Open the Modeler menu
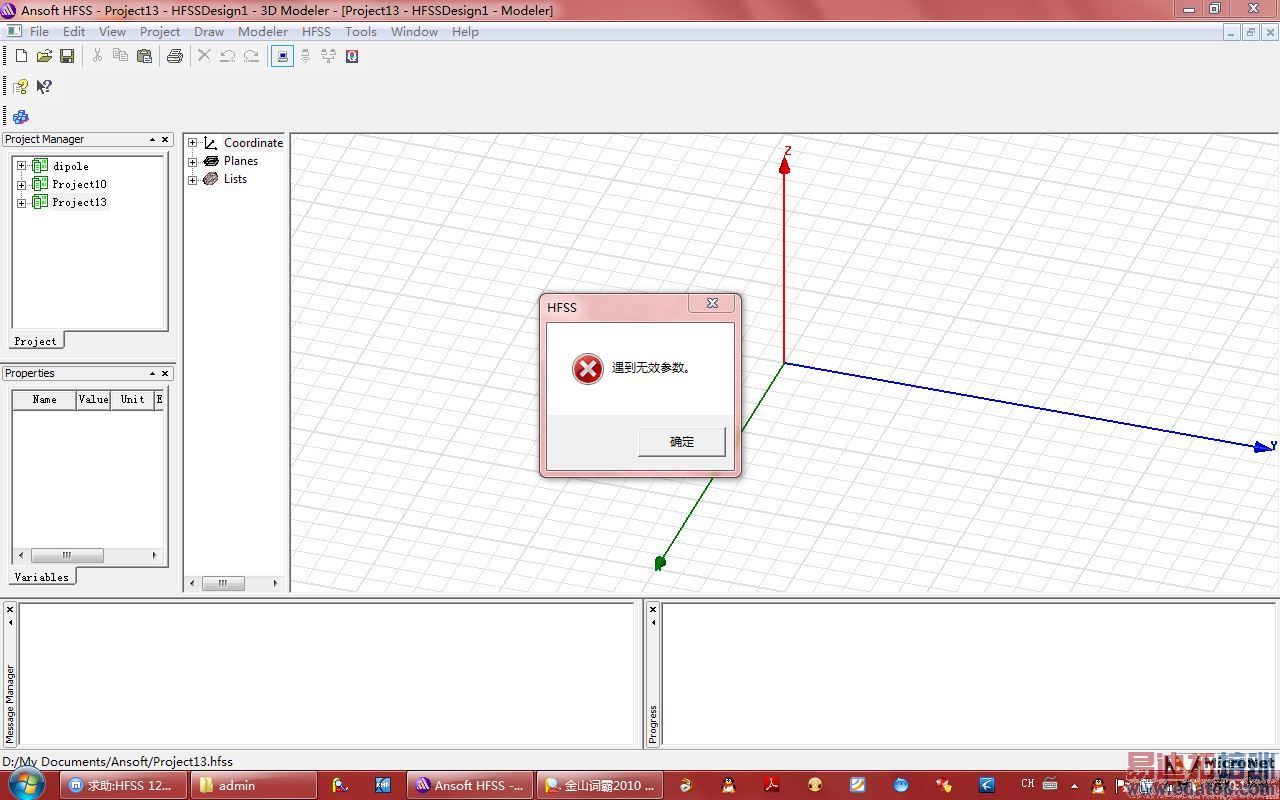1280x800 pixels. (x=263, y=32)
